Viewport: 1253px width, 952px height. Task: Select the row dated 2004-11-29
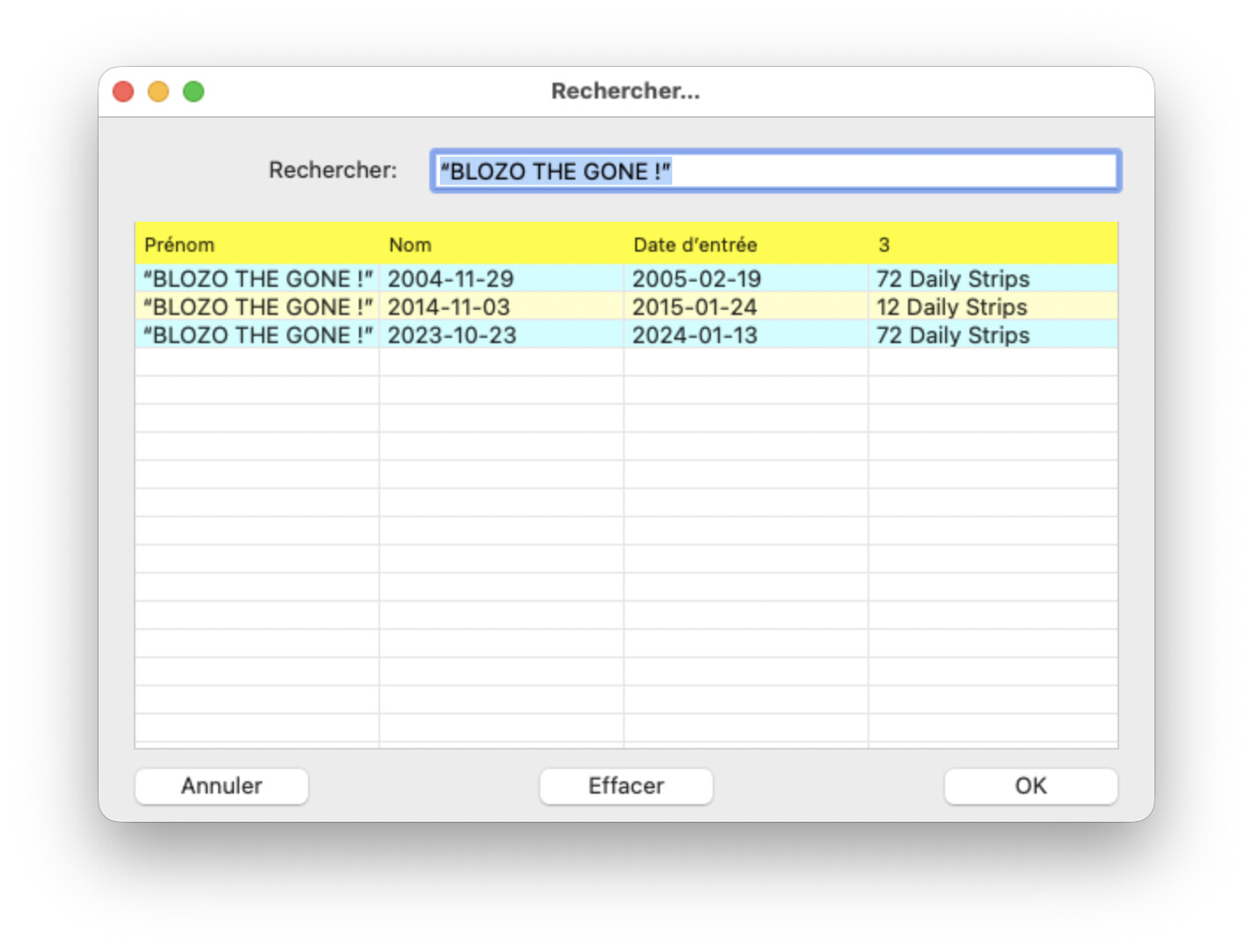click(451, 279)
